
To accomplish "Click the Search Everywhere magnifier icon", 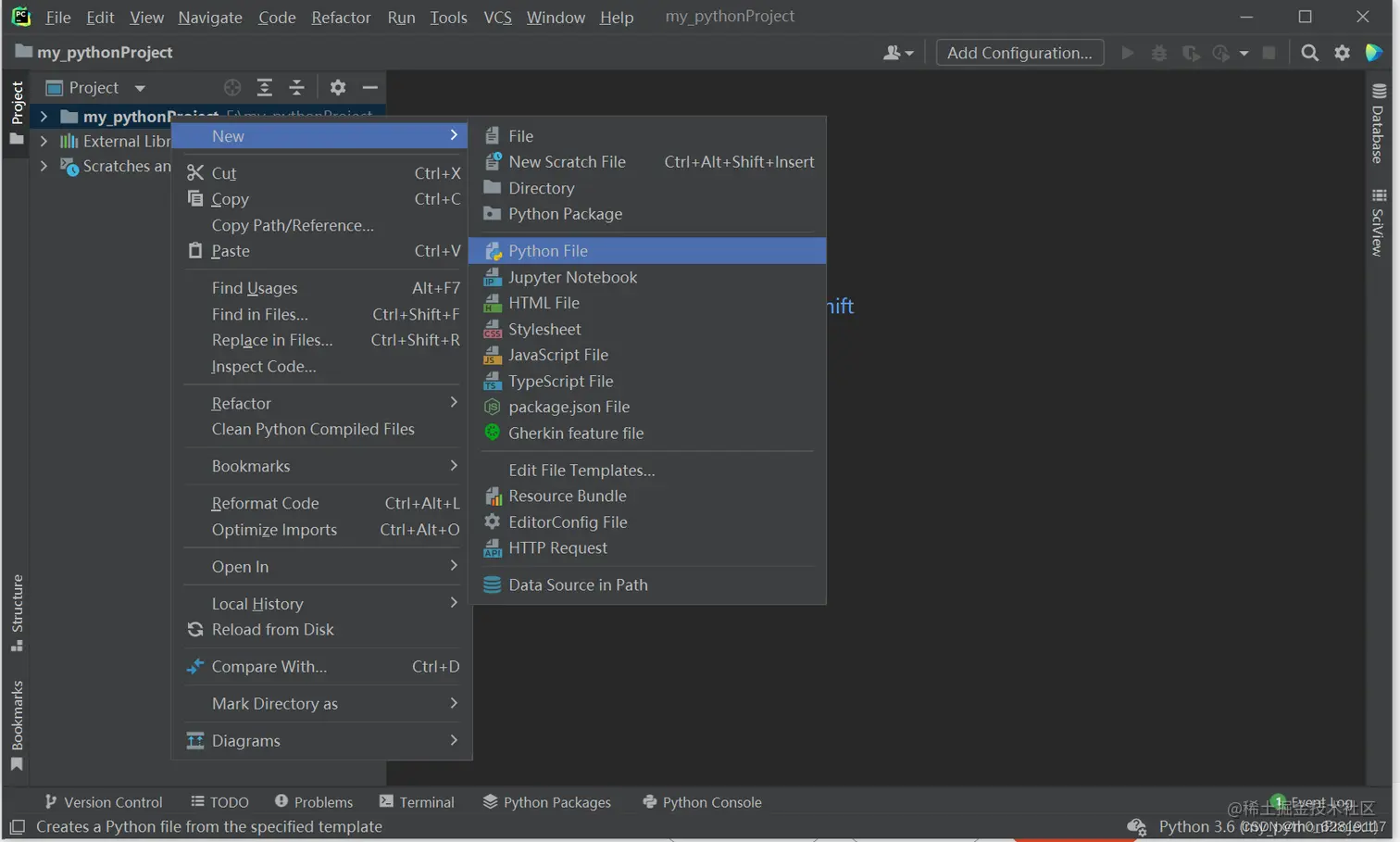I will [1309, 53].
